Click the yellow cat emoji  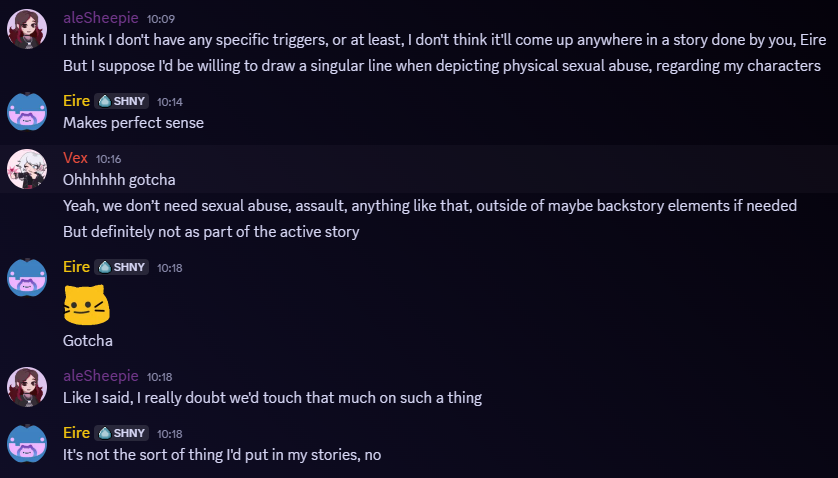tap(86, 304)
